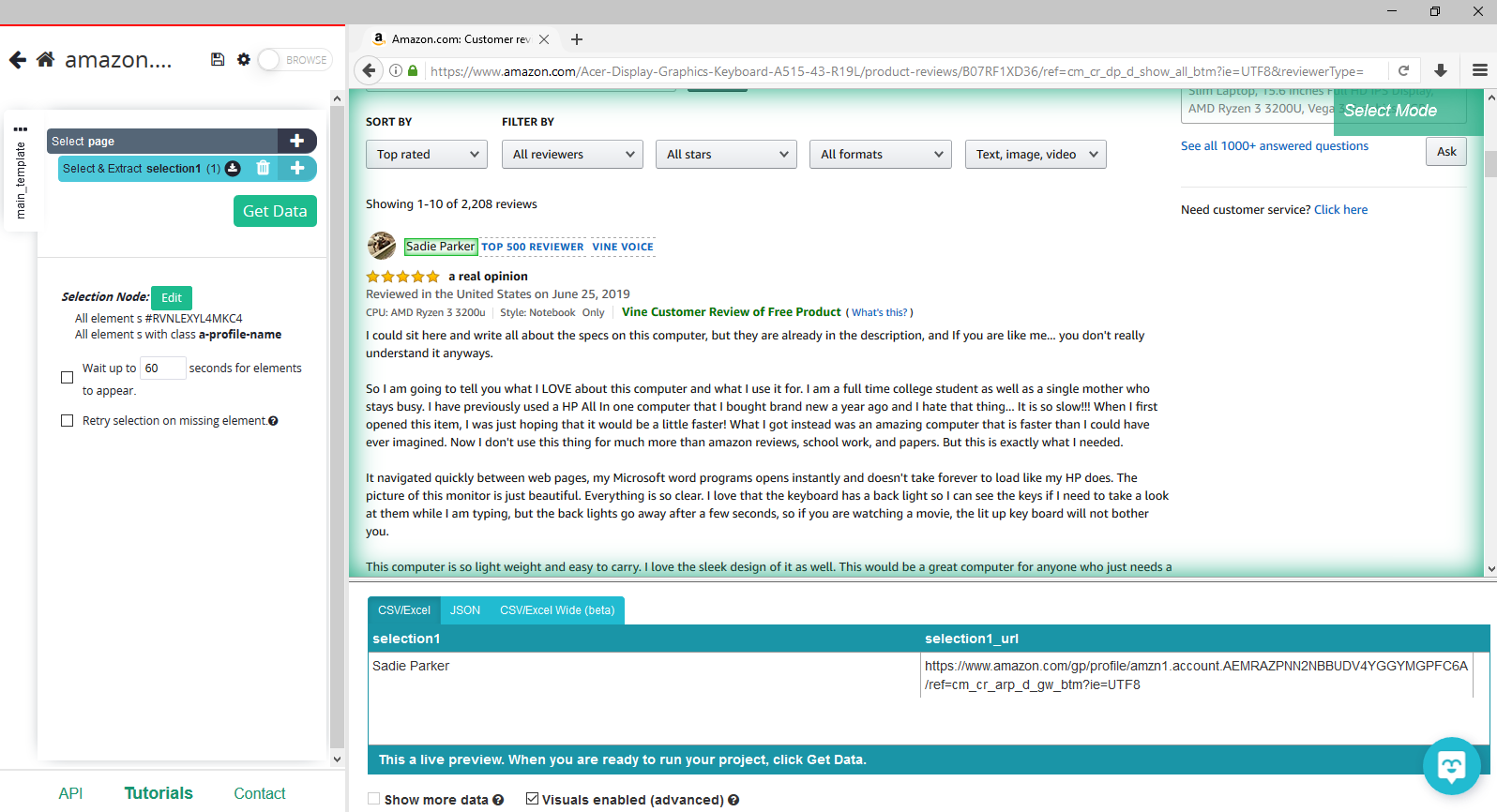Open the Tutorials link
This screenshot has height=812, width=1497.
point(159,793)
